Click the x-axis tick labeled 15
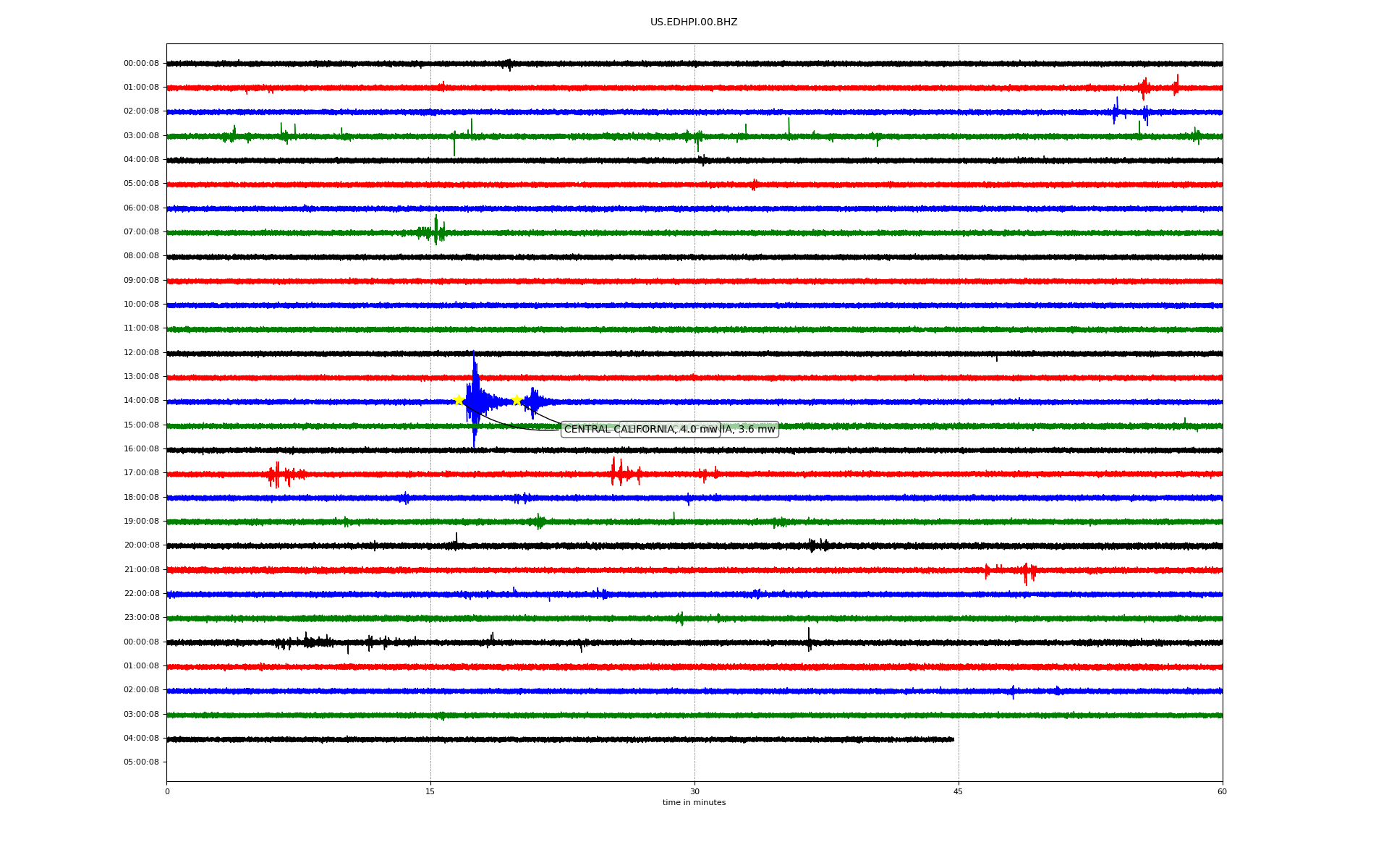 point(430,791)
